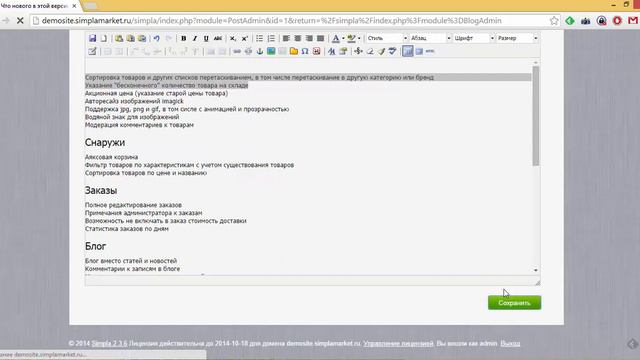
Task: Open the Simpla 2.3.6 footer link
Action: 109,344
